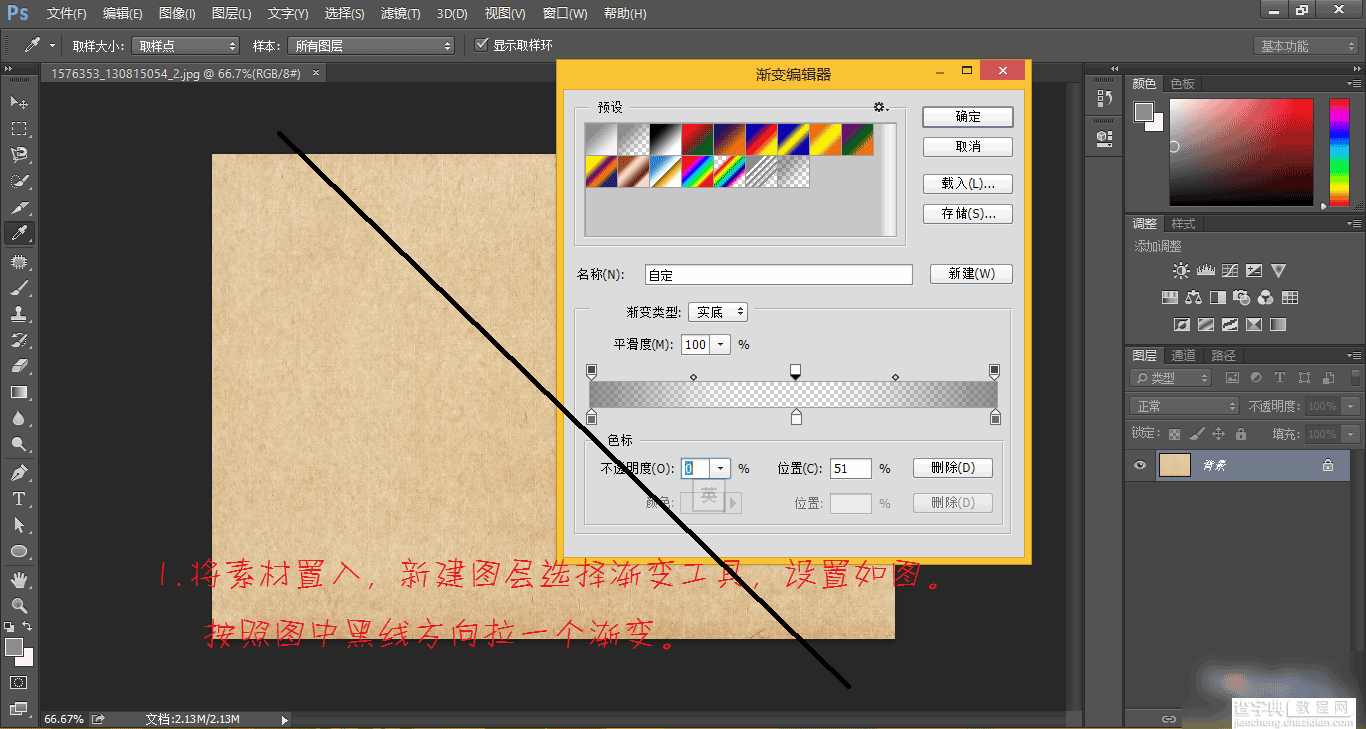The image size is (1366, 729).
Task: Select the Healing Brush tool
Action: pyautogui.click(x=19, y=261)
